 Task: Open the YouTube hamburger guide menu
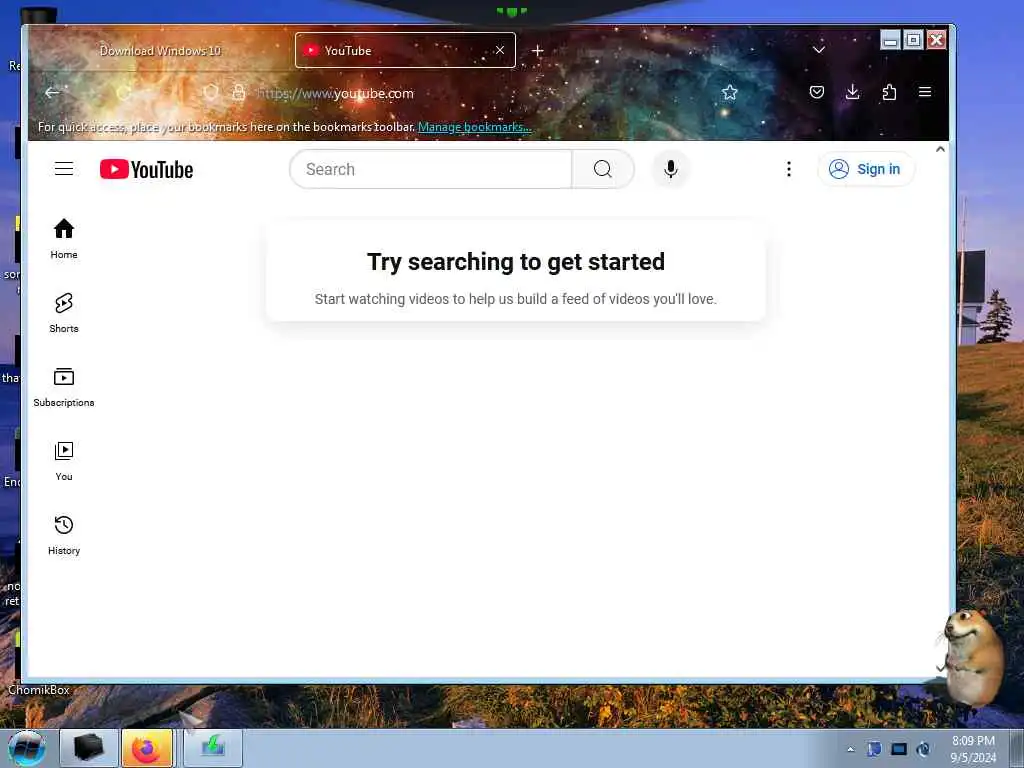pyautogui.click(x=63, y=169)
